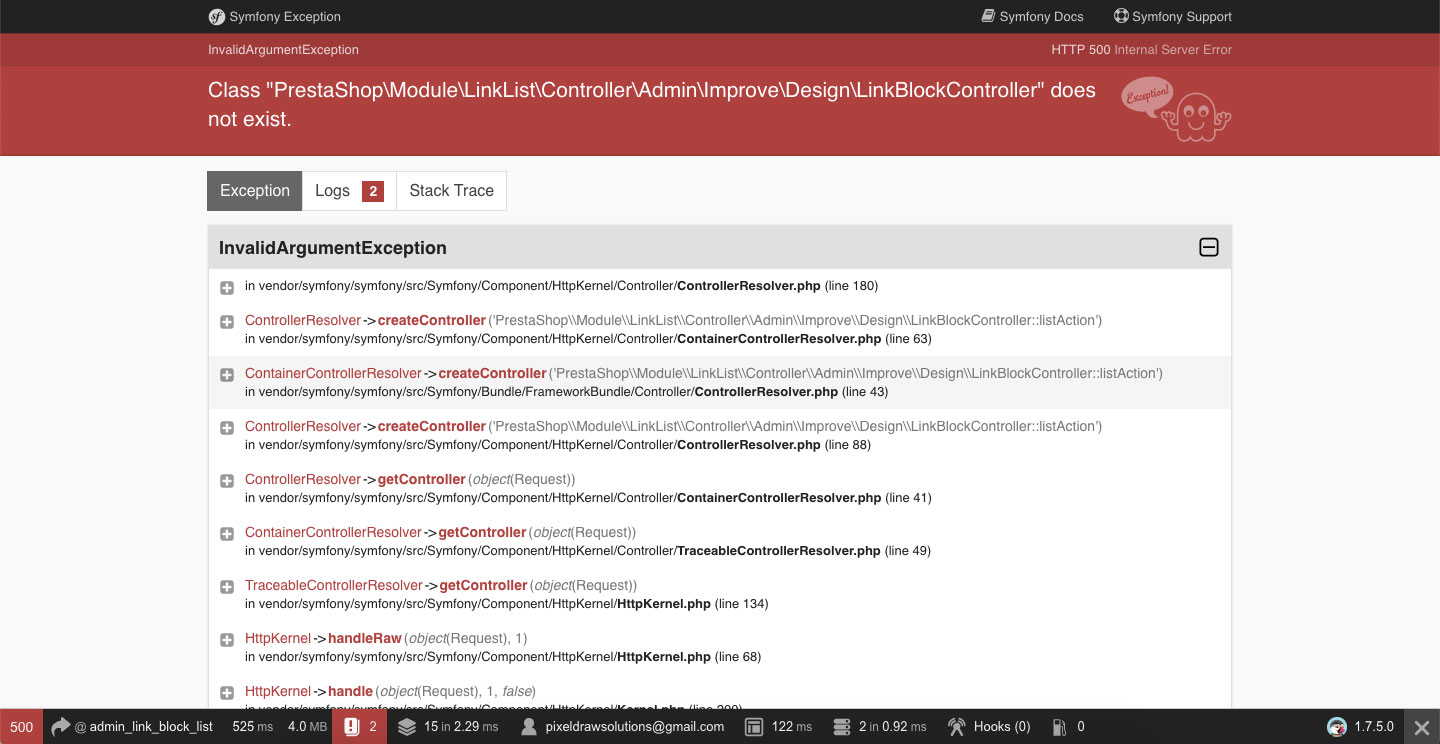The width and height of the screenshot is (1440, 744).
Task: Click the Hooks icon in toolbar
Action: click(x=957, y=727)
